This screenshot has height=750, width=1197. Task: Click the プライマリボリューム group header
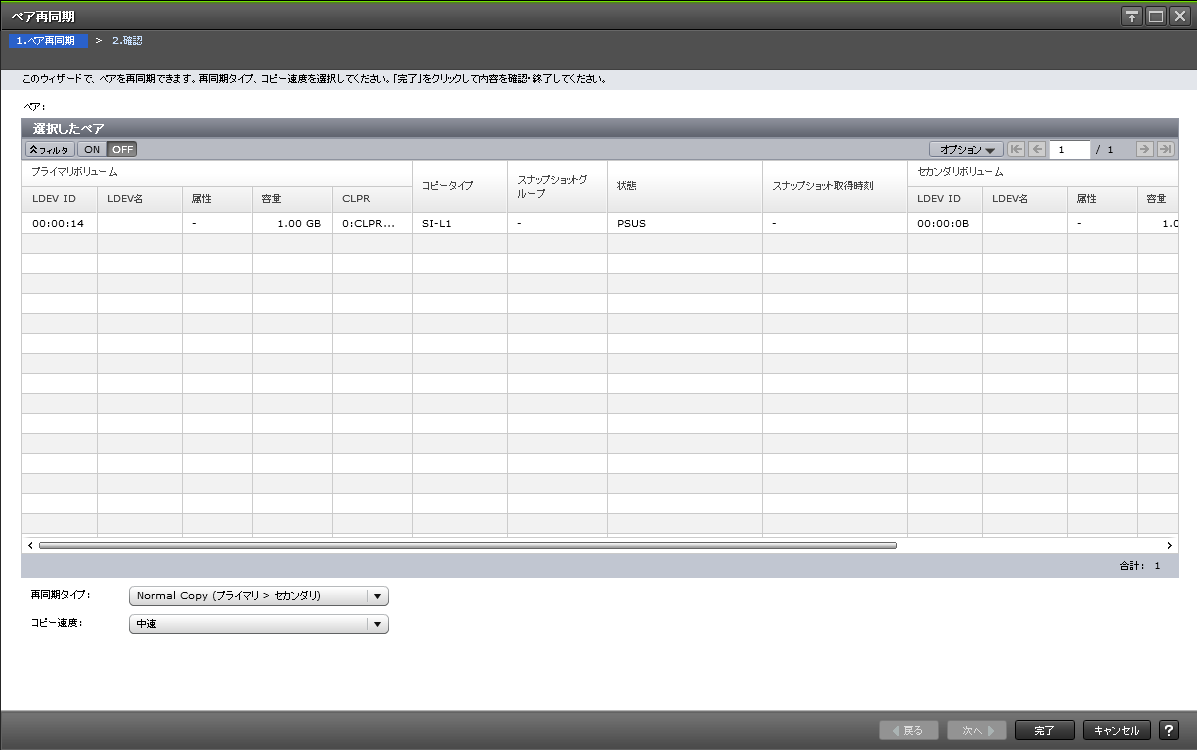(217, 173)
